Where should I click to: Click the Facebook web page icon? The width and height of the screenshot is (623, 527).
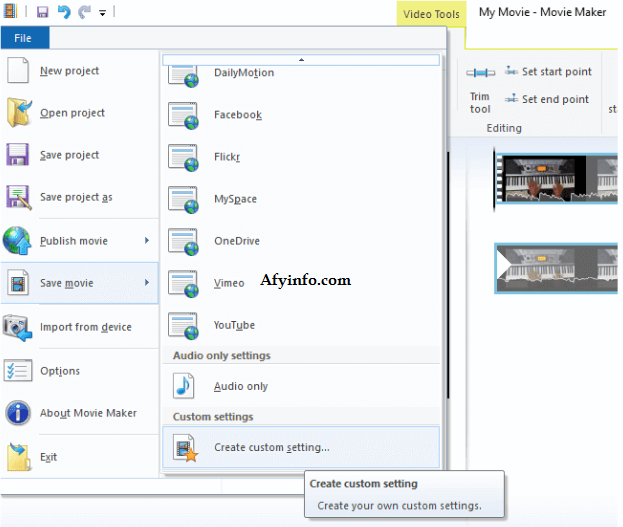tap(183, 116)
